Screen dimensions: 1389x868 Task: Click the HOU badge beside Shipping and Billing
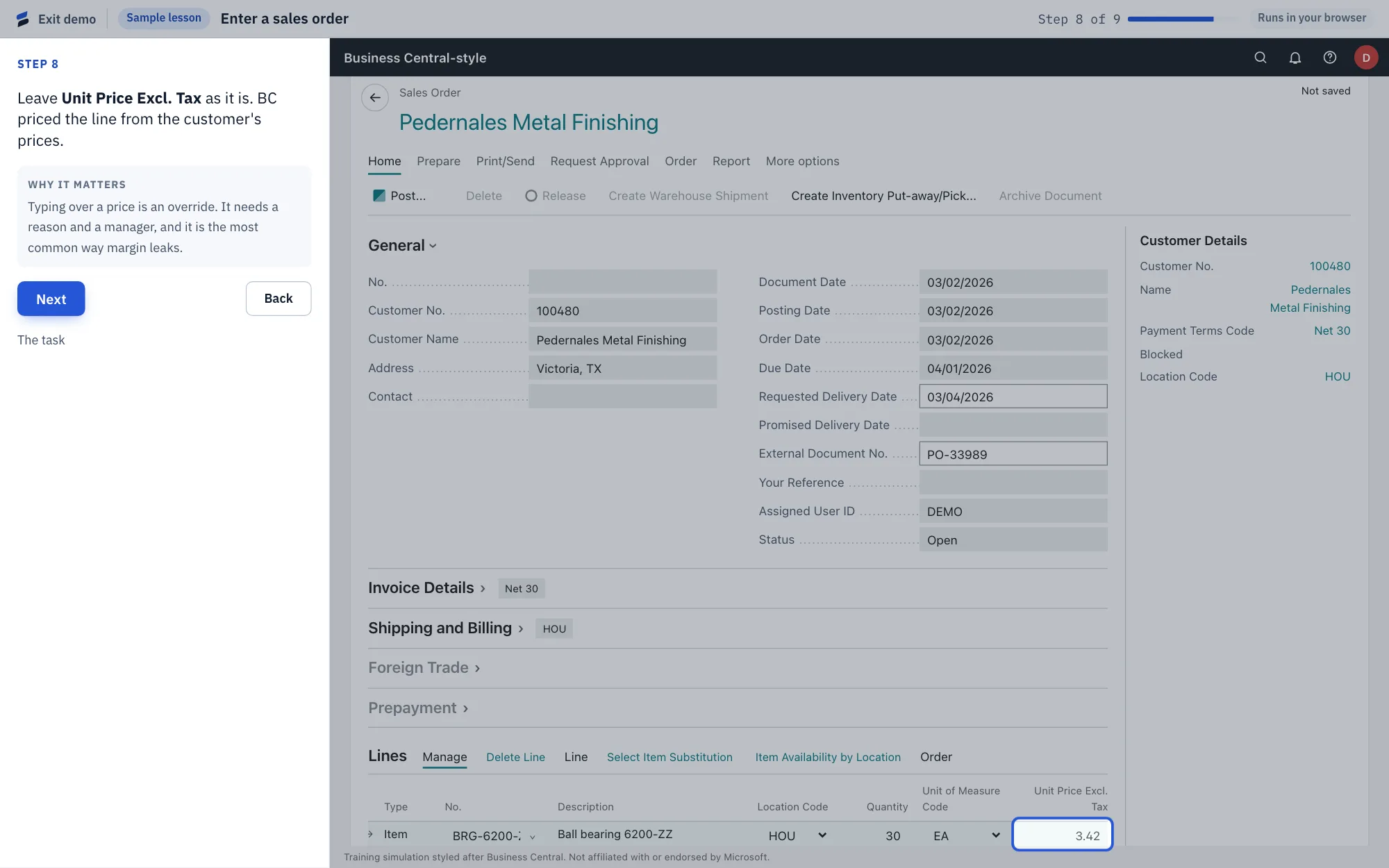pyautogui.click(x=554, y=628)
